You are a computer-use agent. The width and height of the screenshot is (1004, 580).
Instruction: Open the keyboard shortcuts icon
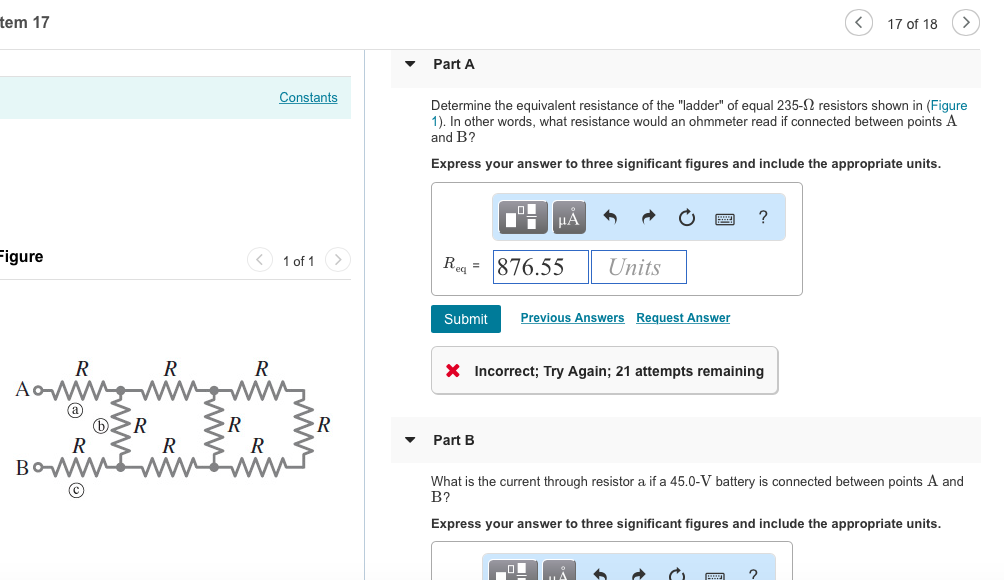725,217
